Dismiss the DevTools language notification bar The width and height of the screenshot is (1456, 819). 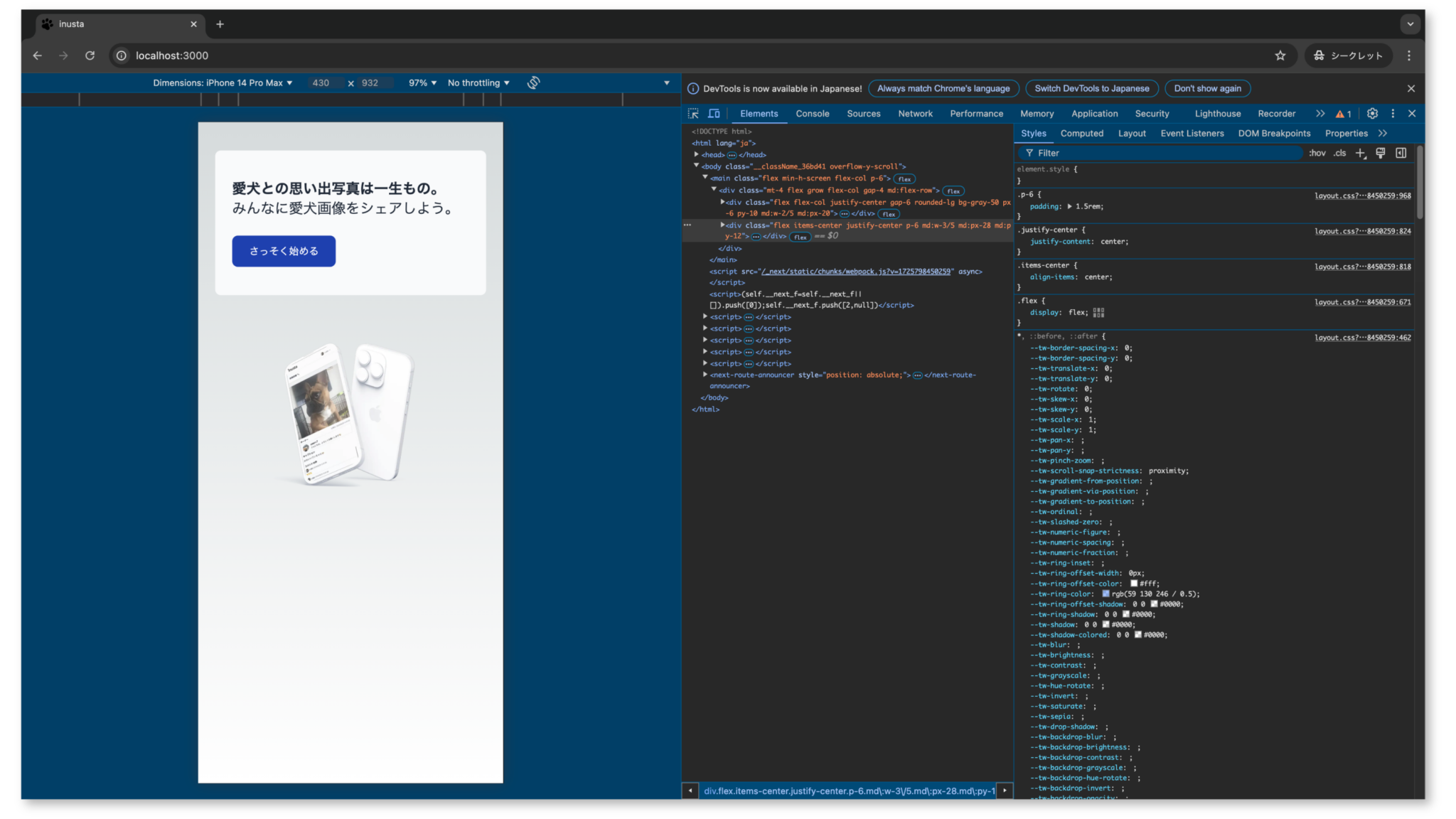[1411, 89]
